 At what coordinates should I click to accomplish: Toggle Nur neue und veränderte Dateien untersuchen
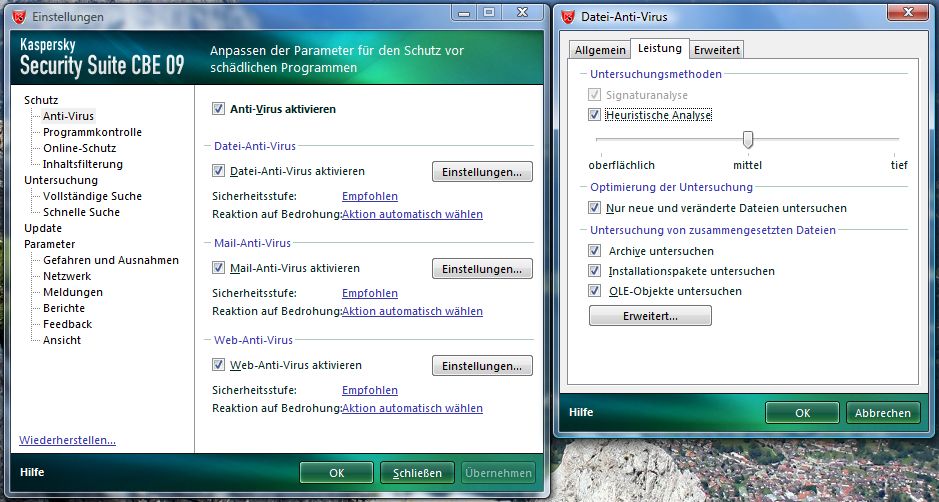coord(594,208)
